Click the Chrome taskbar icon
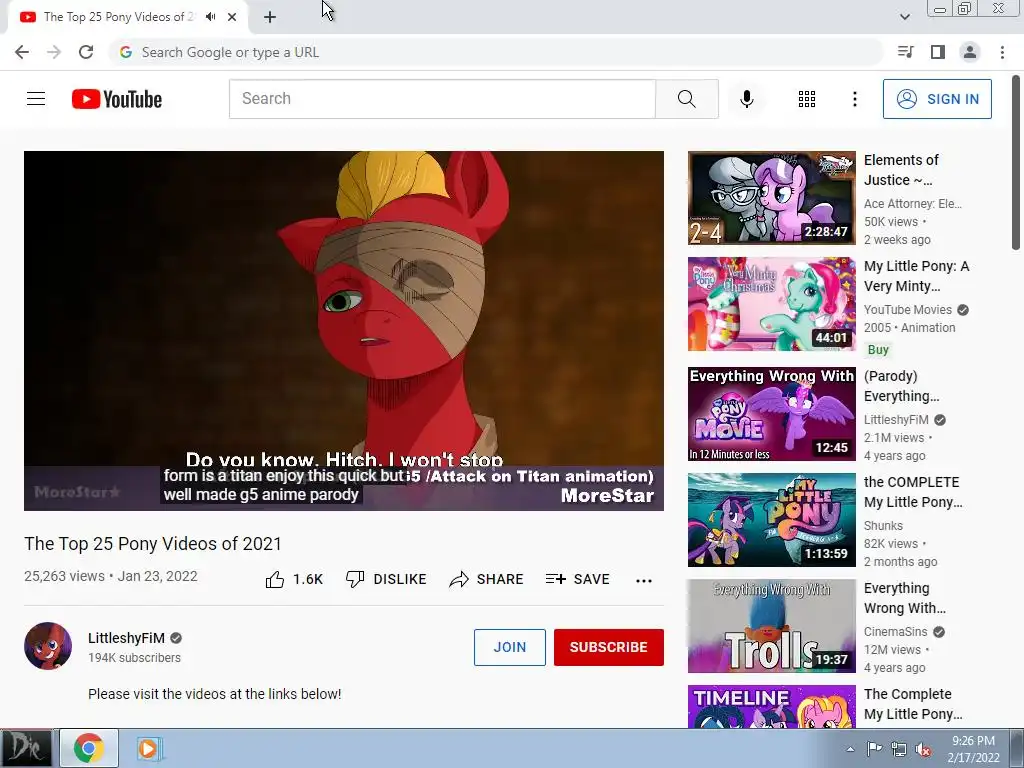 [x=89, y=748]
